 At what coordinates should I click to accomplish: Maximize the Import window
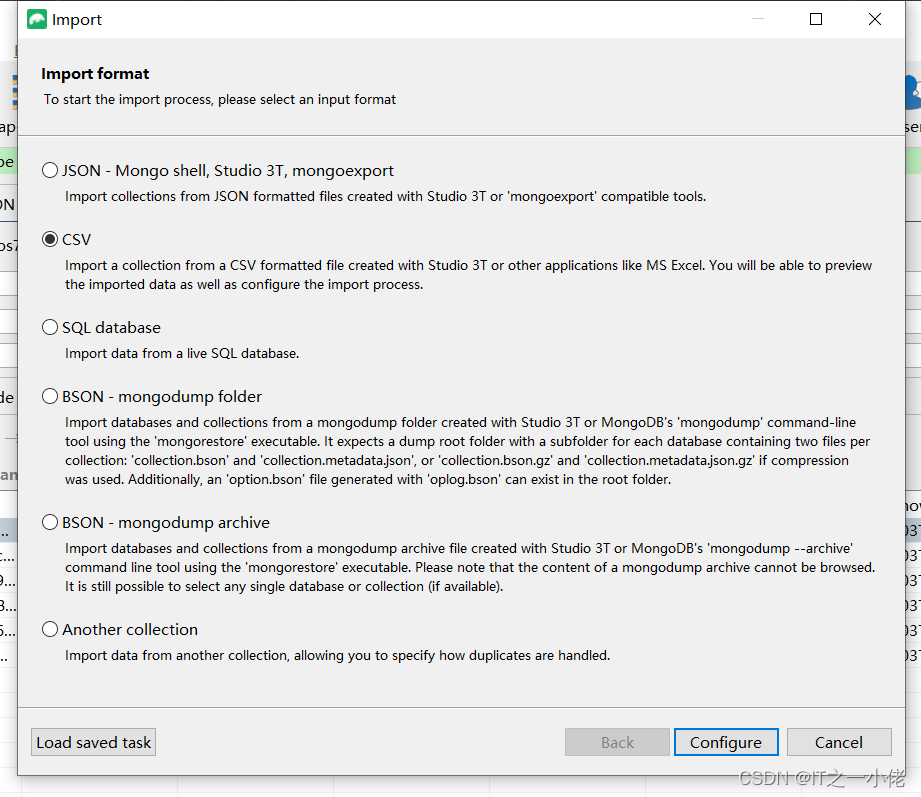tap(816, 19)
